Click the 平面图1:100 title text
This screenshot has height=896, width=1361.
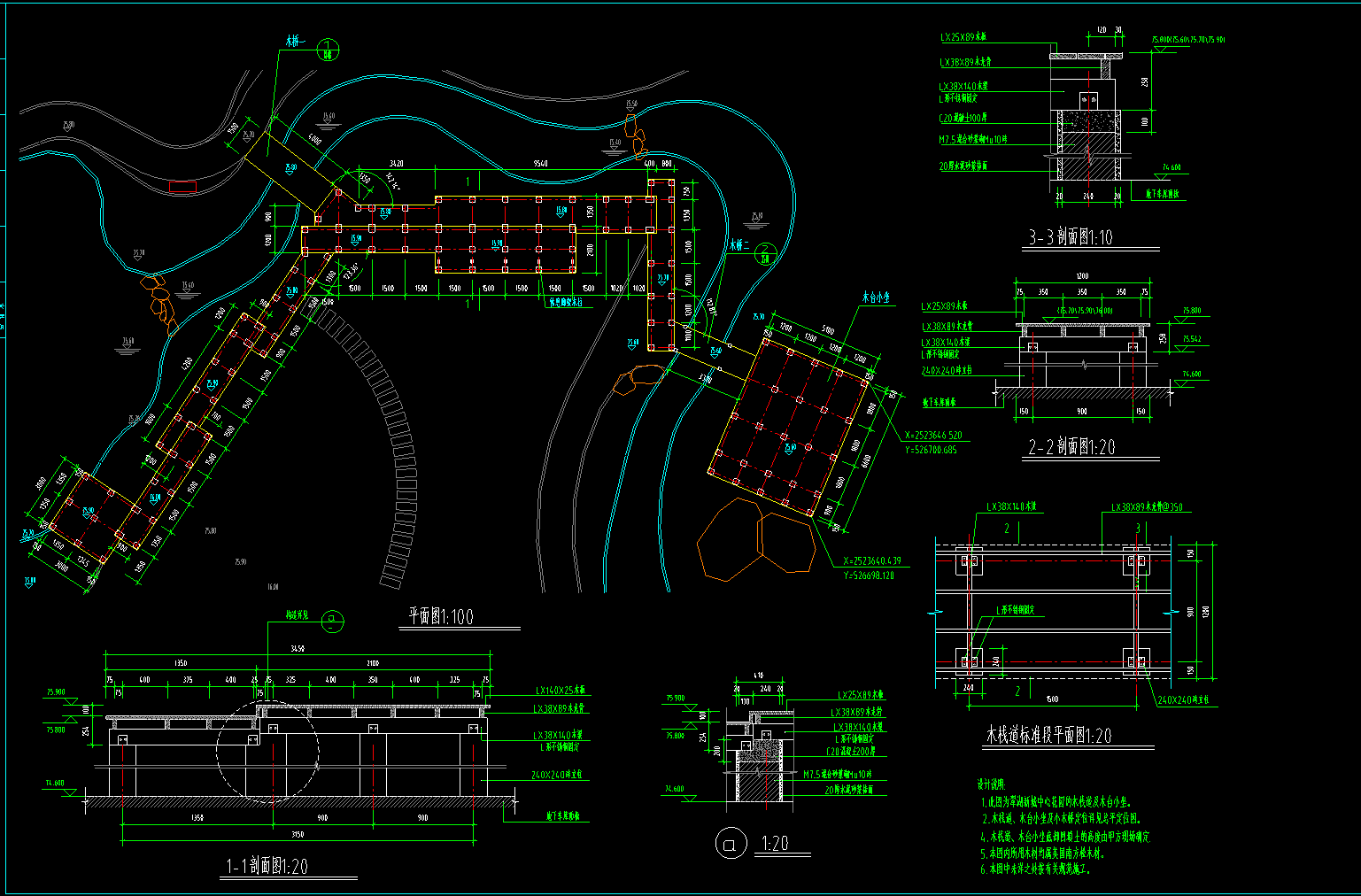point(440,617)
